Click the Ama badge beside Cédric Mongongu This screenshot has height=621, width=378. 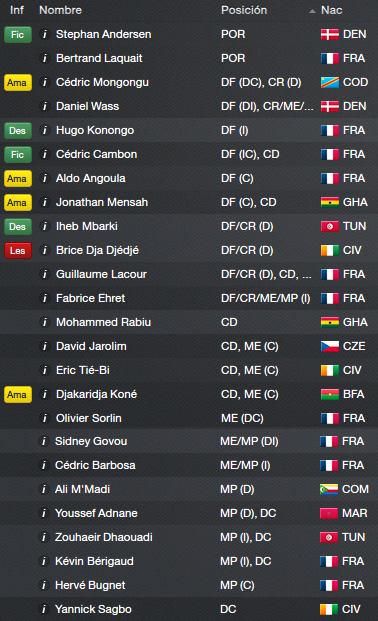18,83
